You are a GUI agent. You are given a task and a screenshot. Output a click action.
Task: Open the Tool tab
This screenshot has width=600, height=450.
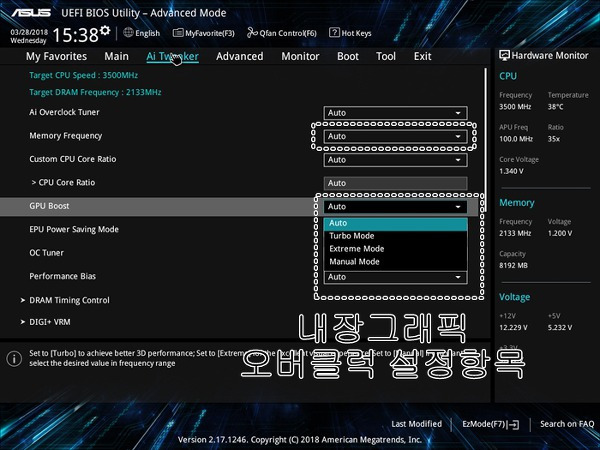386,56
